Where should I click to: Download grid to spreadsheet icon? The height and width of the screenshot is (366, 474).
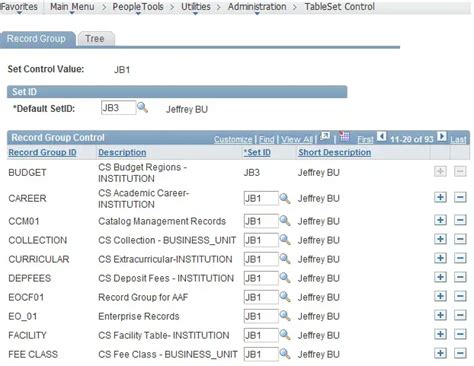345,136
